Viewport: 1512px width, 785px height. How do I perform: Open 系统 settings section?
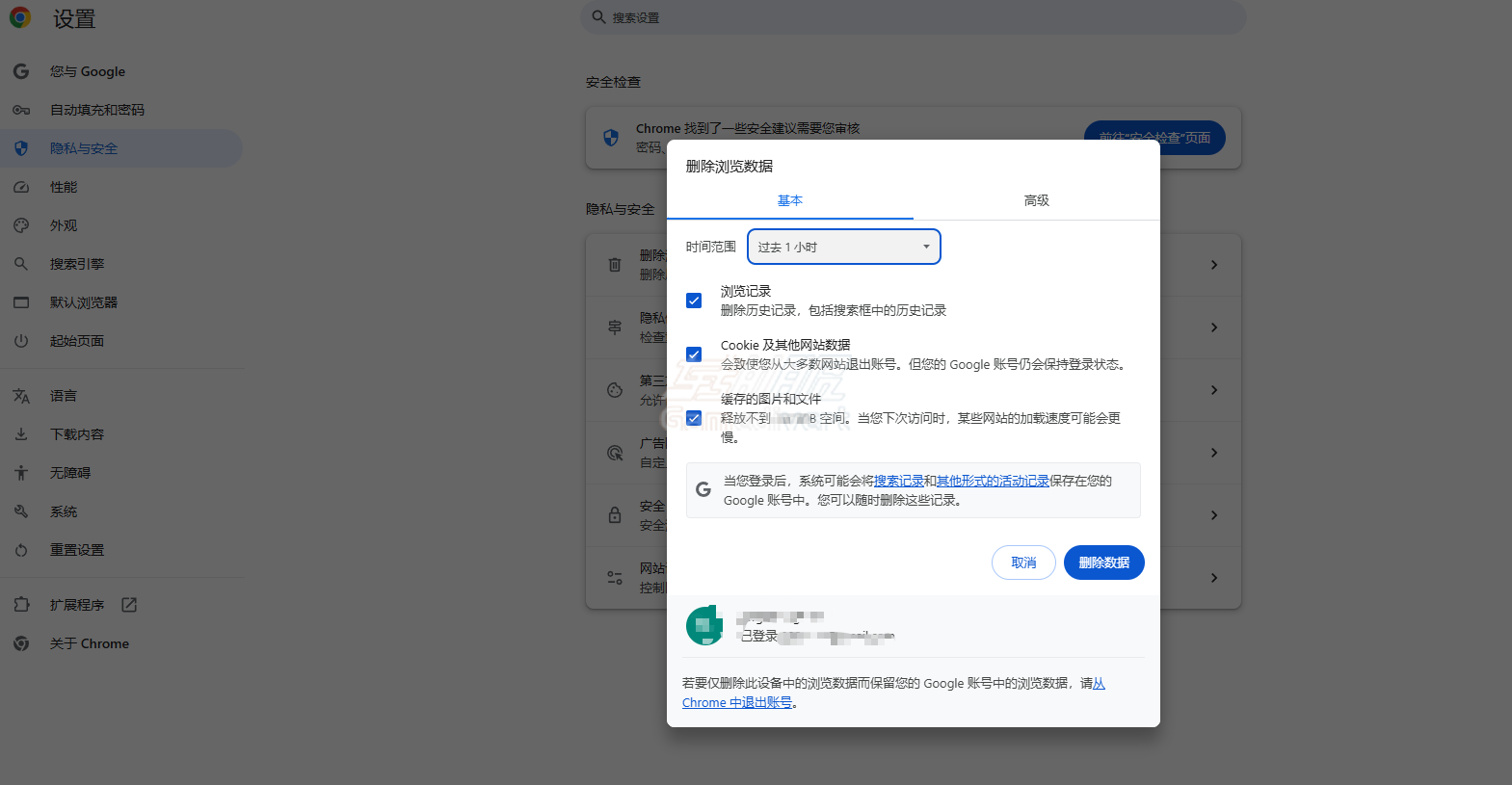(121, 511)
